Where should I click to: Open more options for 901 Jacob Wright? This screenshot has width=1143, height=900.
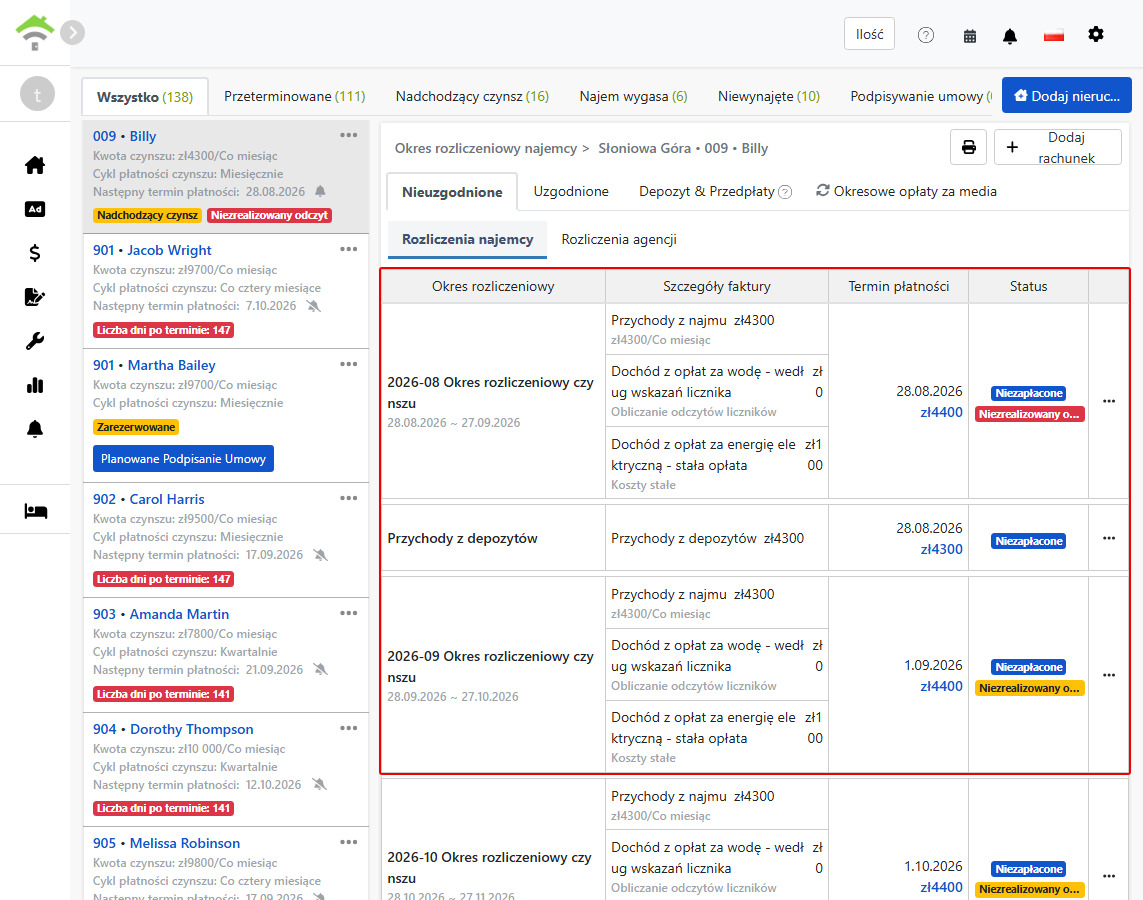click(x=348, y=249)
